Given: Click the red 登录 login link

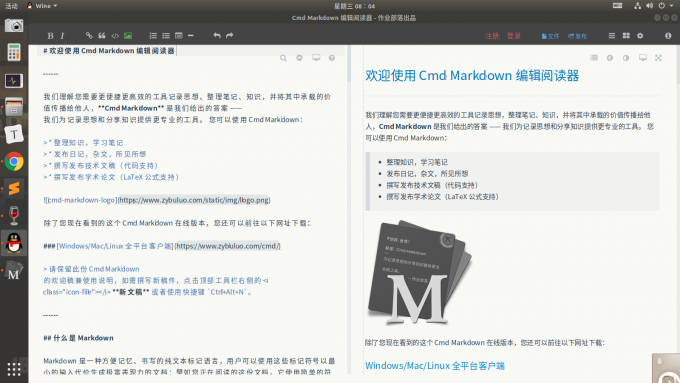Looking at the screenshot, I should (514, 36).
